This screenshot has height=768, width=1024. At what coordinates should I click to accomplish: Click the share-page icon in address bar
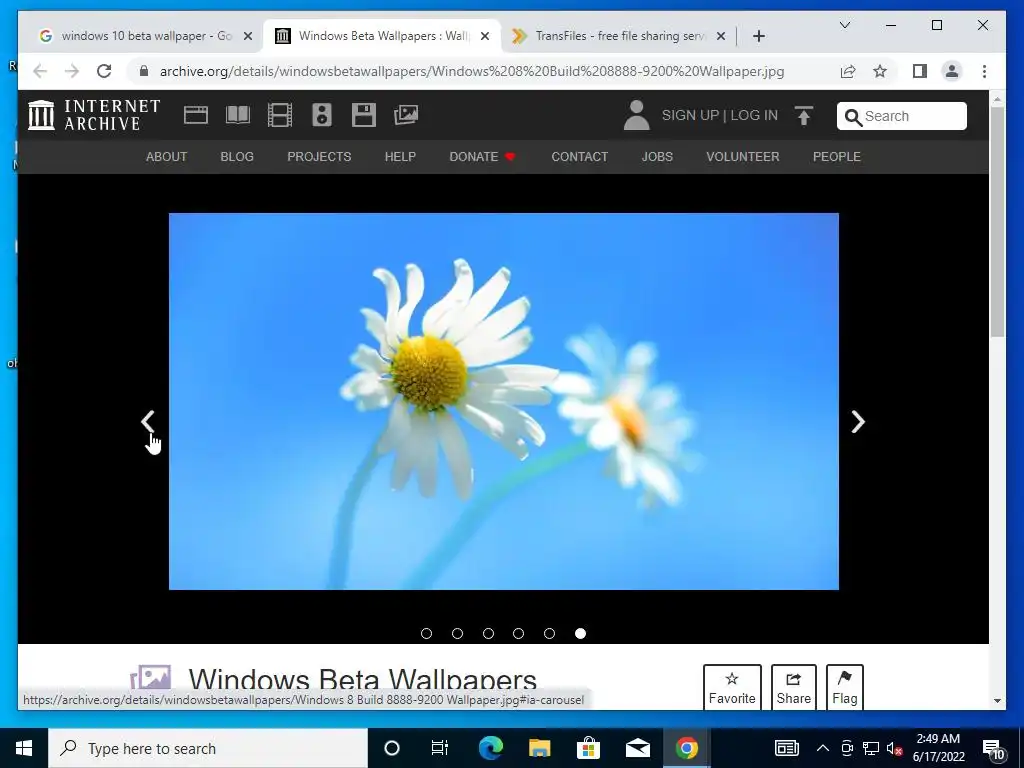tap(848, 71)
